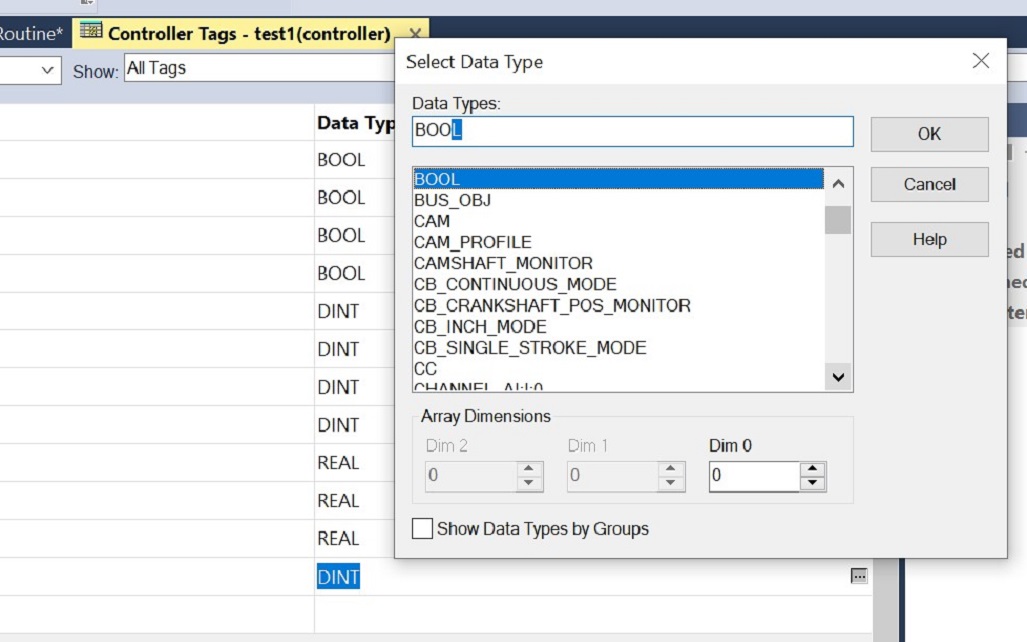Close the Controller Tags tab with its X

[x=416, y=33]
